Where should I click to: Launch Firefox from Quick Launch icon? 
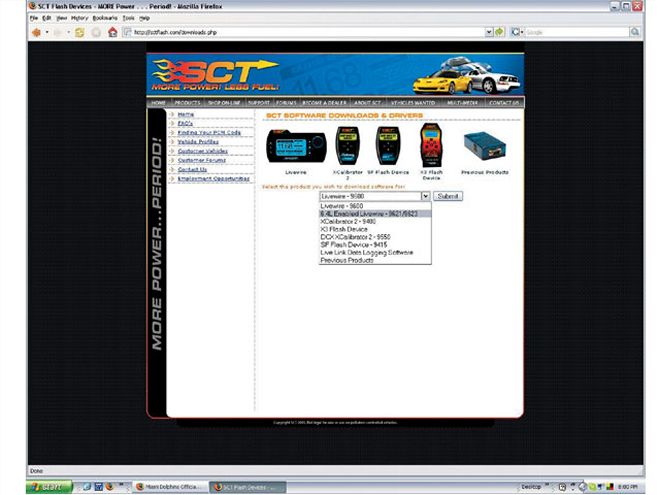pyautogui.click(x=110, y=487)
